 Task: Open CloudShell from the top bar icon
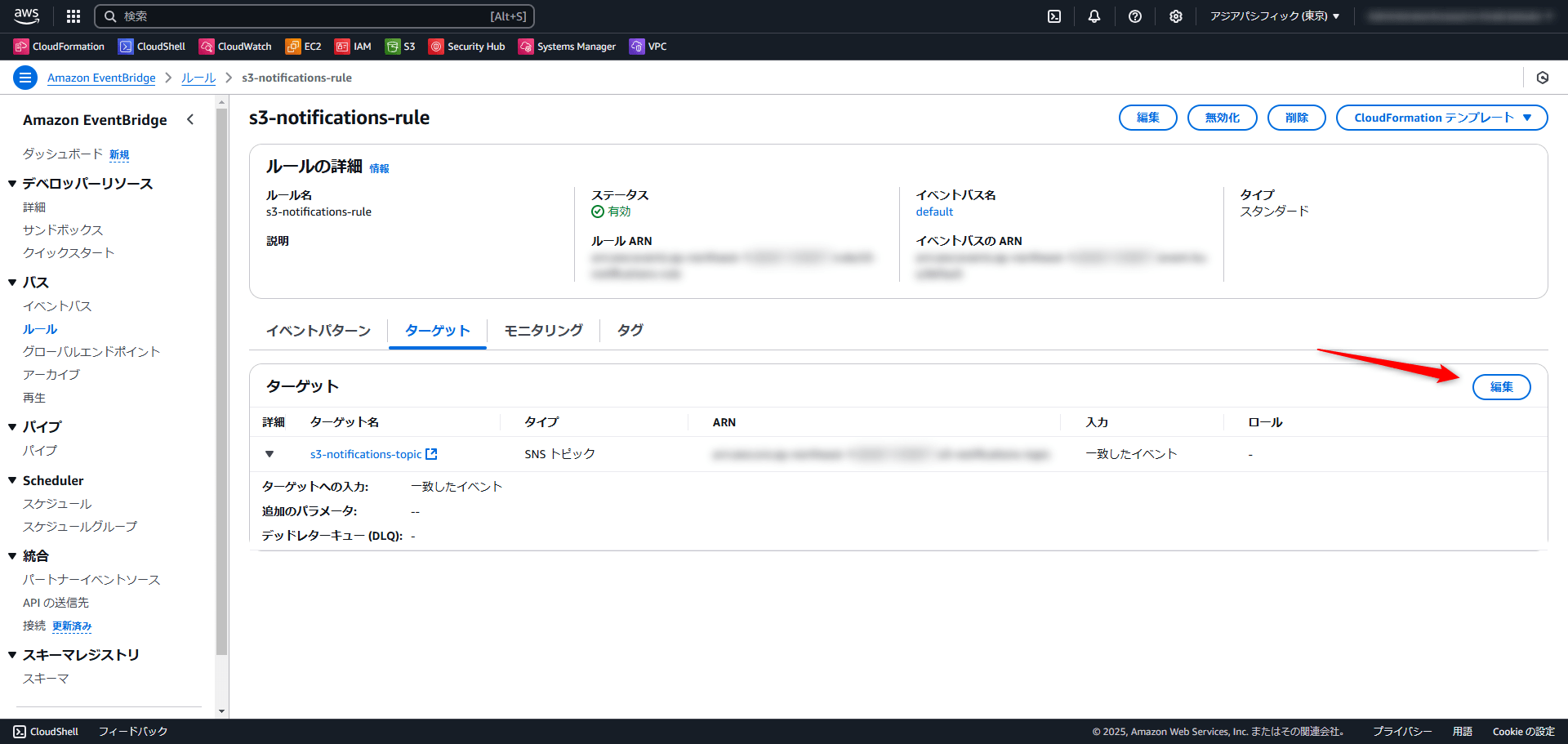coord(1054,16)
